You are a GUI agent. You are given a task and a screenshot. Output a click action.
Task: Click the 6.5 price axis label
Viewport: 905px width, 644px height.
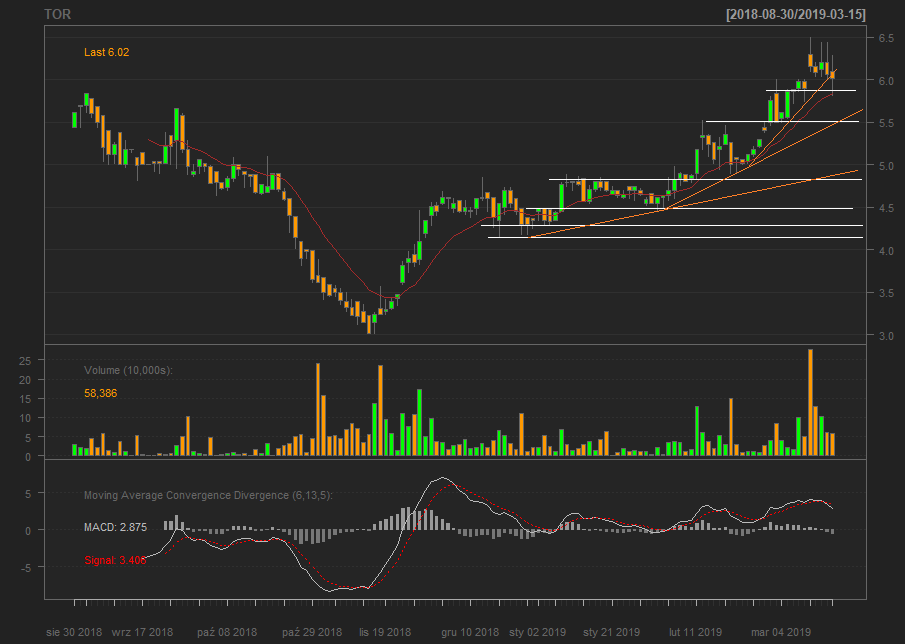click(886, 39)
